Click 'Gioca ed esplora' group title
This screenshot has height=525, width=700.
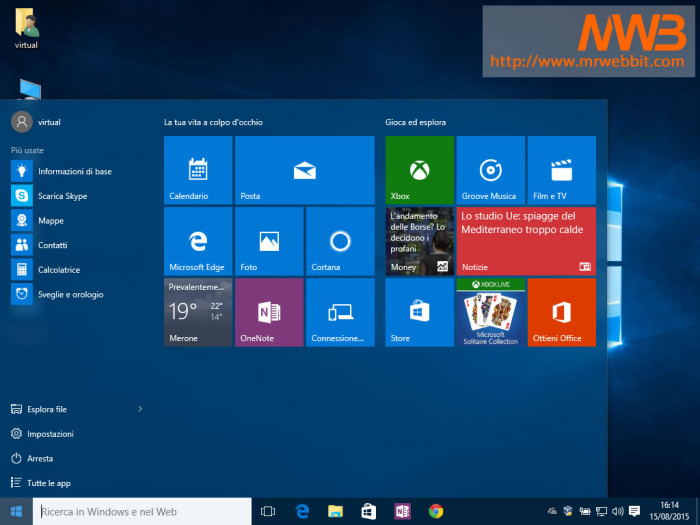(x=416, y=122)
